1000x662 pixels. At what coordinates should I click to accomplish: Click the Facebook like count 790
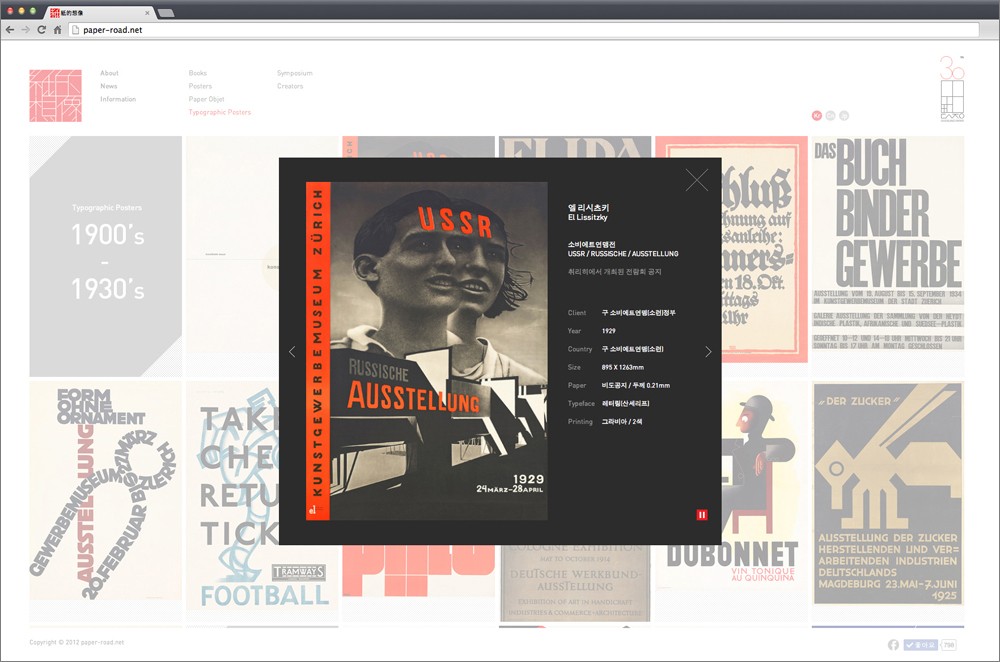[949, 645]
